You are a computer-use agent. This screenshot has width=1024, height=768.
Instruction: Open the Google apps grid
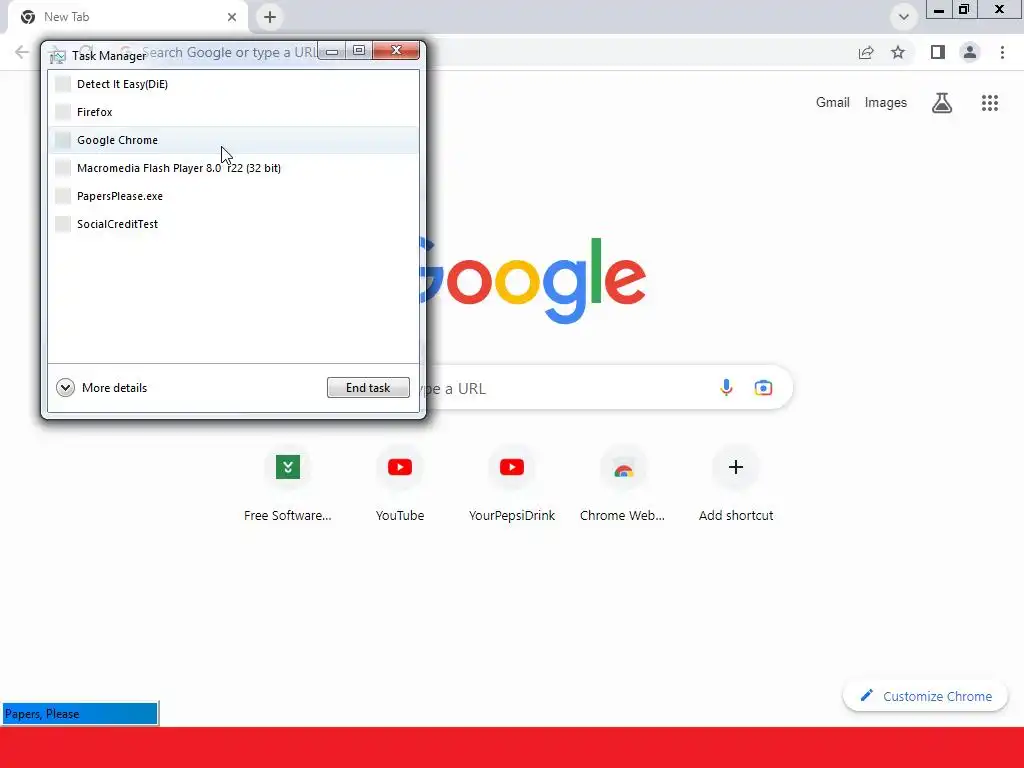(x=990, y=103)
